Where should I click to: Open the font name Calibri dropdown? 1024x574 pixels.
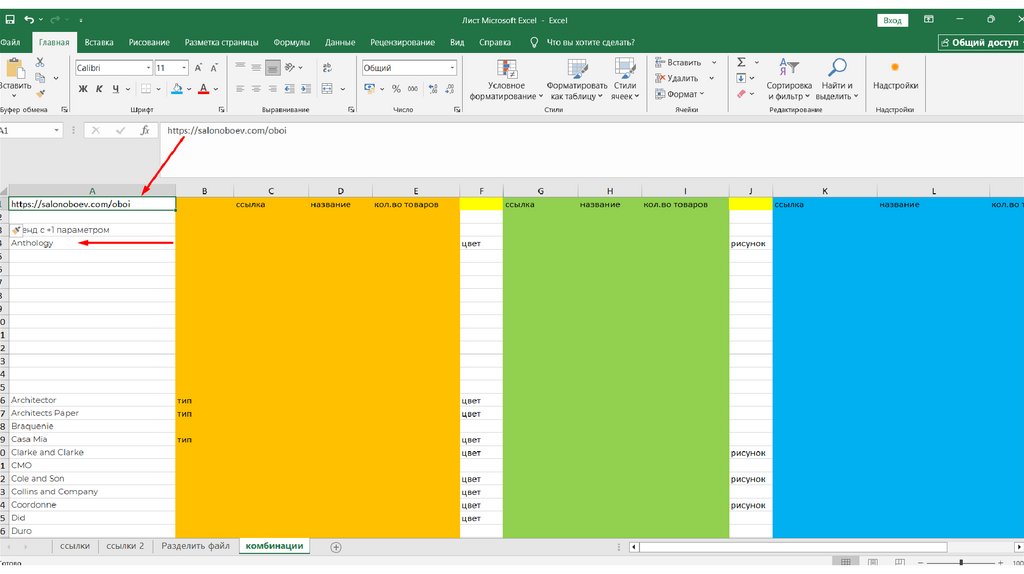(146, 68)
